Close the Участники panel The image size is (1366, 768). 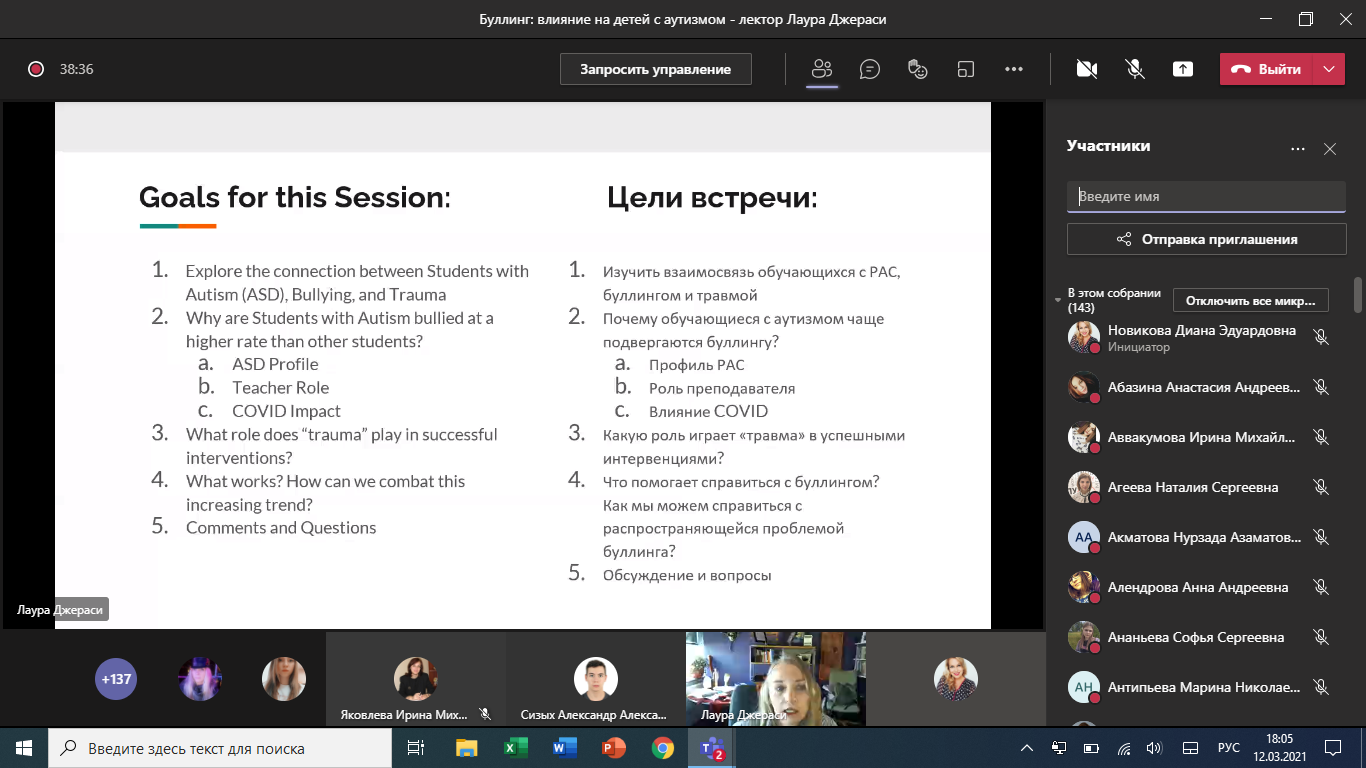coord(1330,149)
